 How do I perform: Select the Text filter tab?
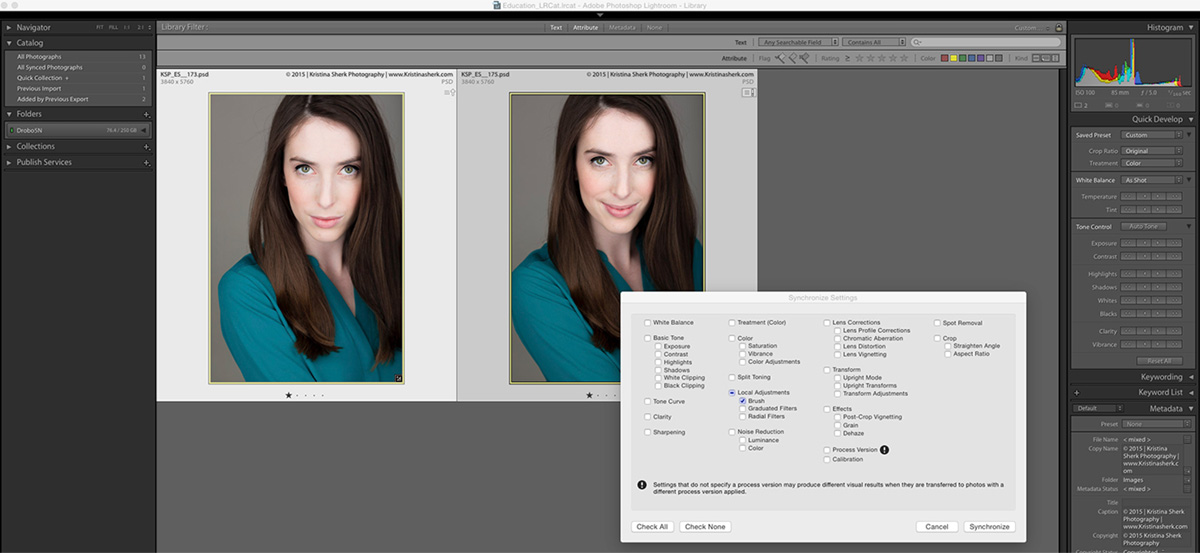tap(556, 28)
